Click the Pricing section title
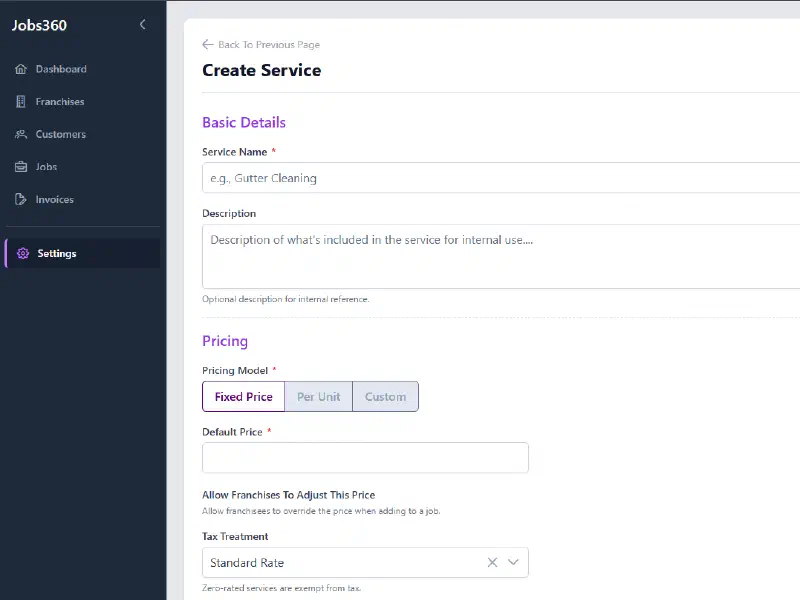Viewport: 800px width, 600px height. coord(225,341)
